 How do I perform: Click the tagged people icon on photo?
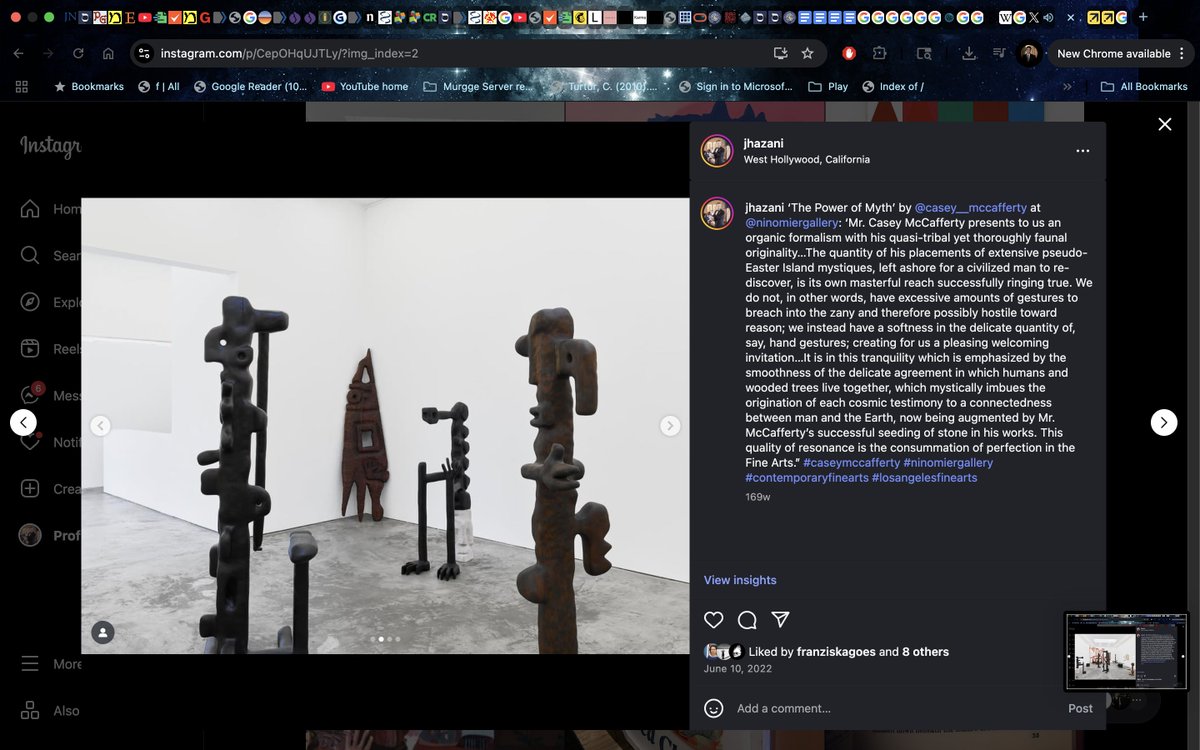coord(103,632)
